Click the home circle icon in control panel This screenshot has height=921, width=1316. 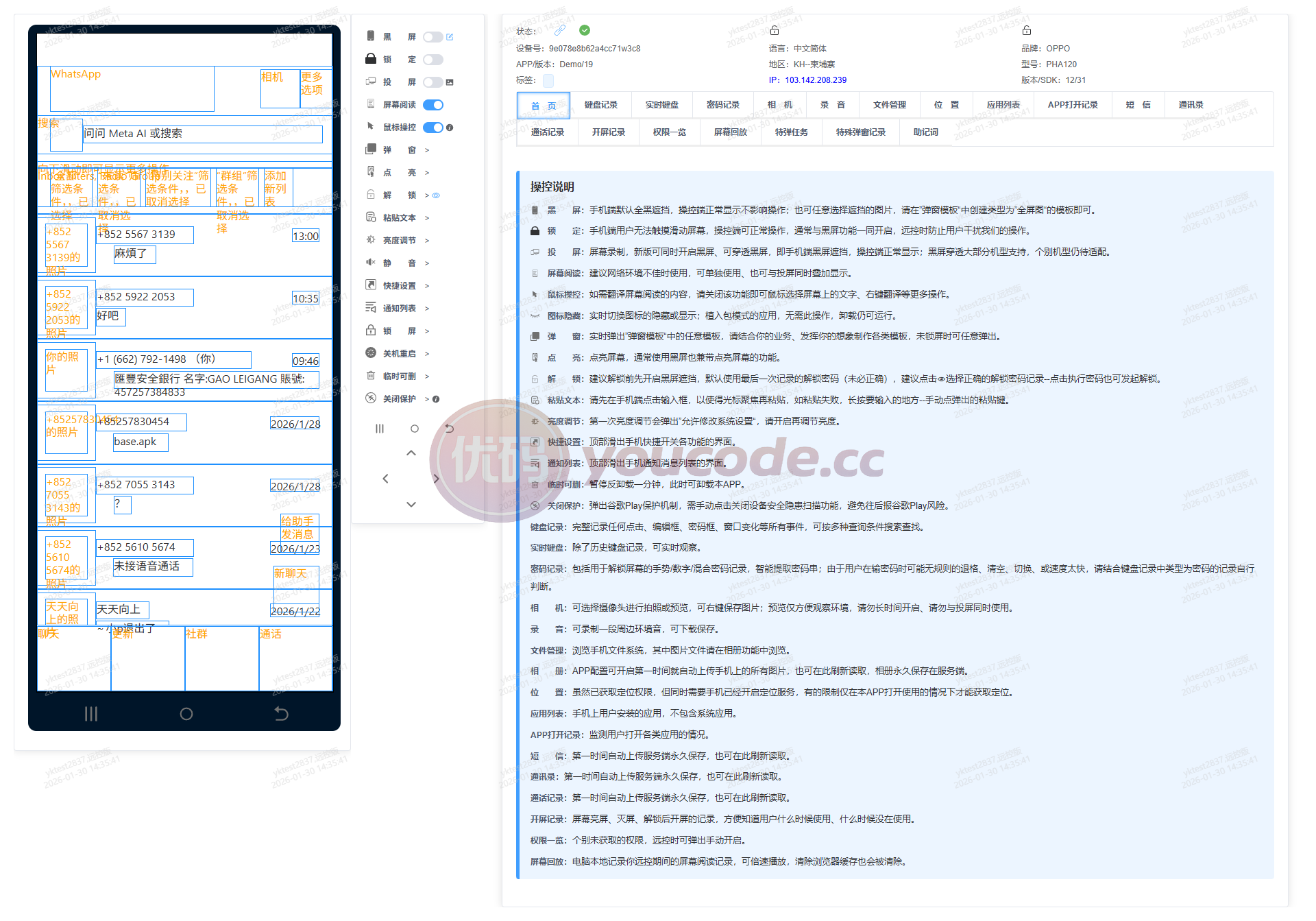415,429
